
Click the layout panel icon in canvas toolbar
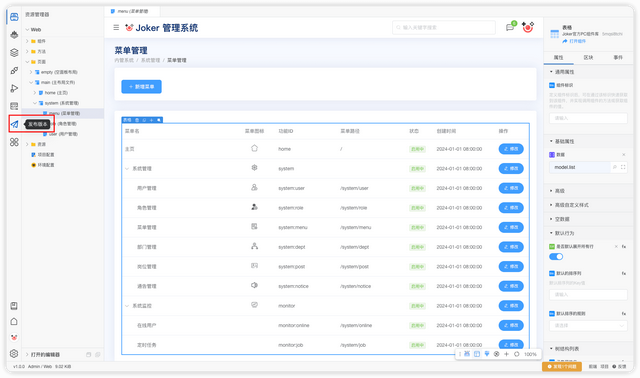tap(477, 354)
